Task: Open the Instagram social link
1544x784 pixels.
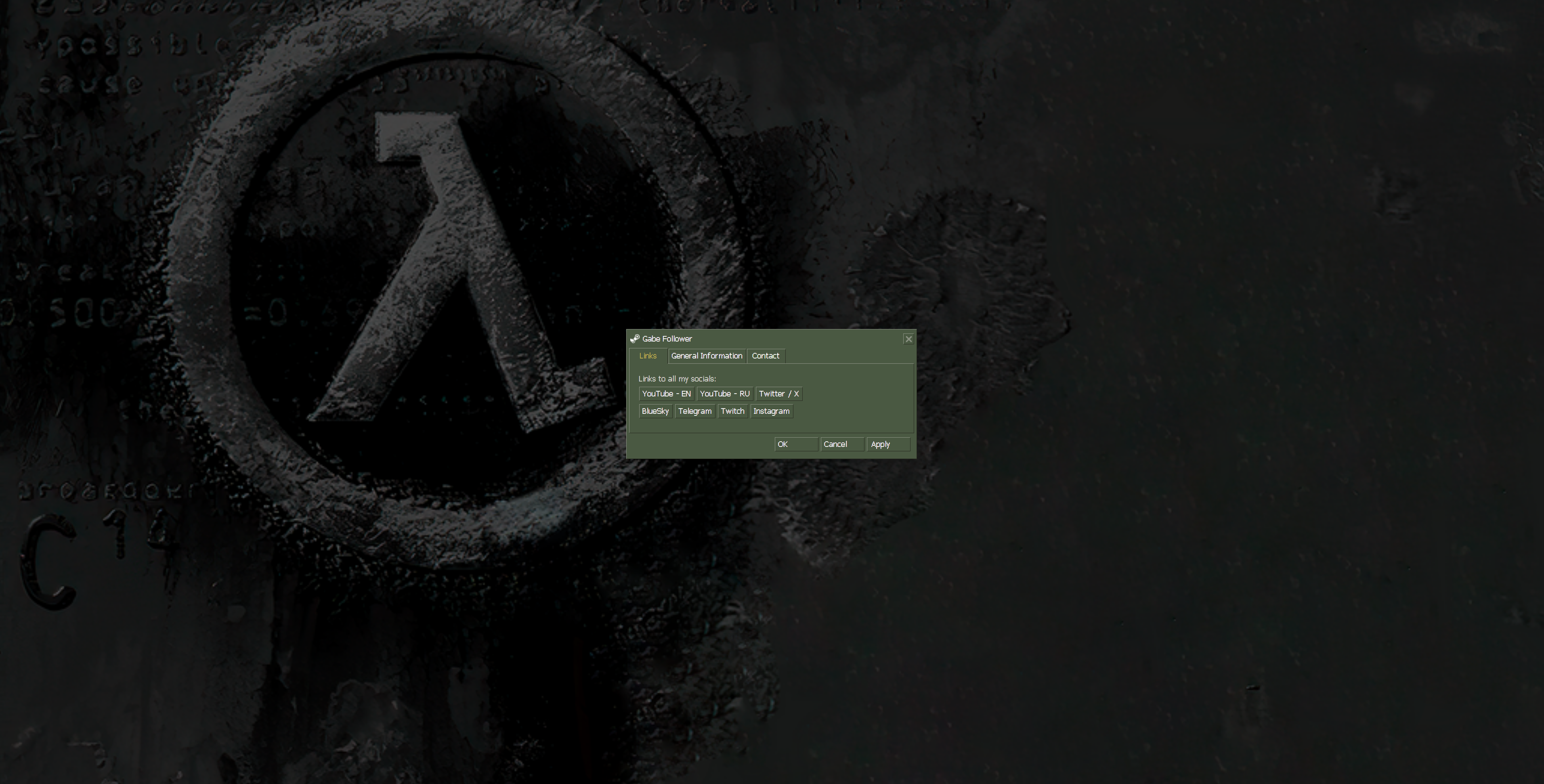Action: pyautogui.click(x=772, y=411)
